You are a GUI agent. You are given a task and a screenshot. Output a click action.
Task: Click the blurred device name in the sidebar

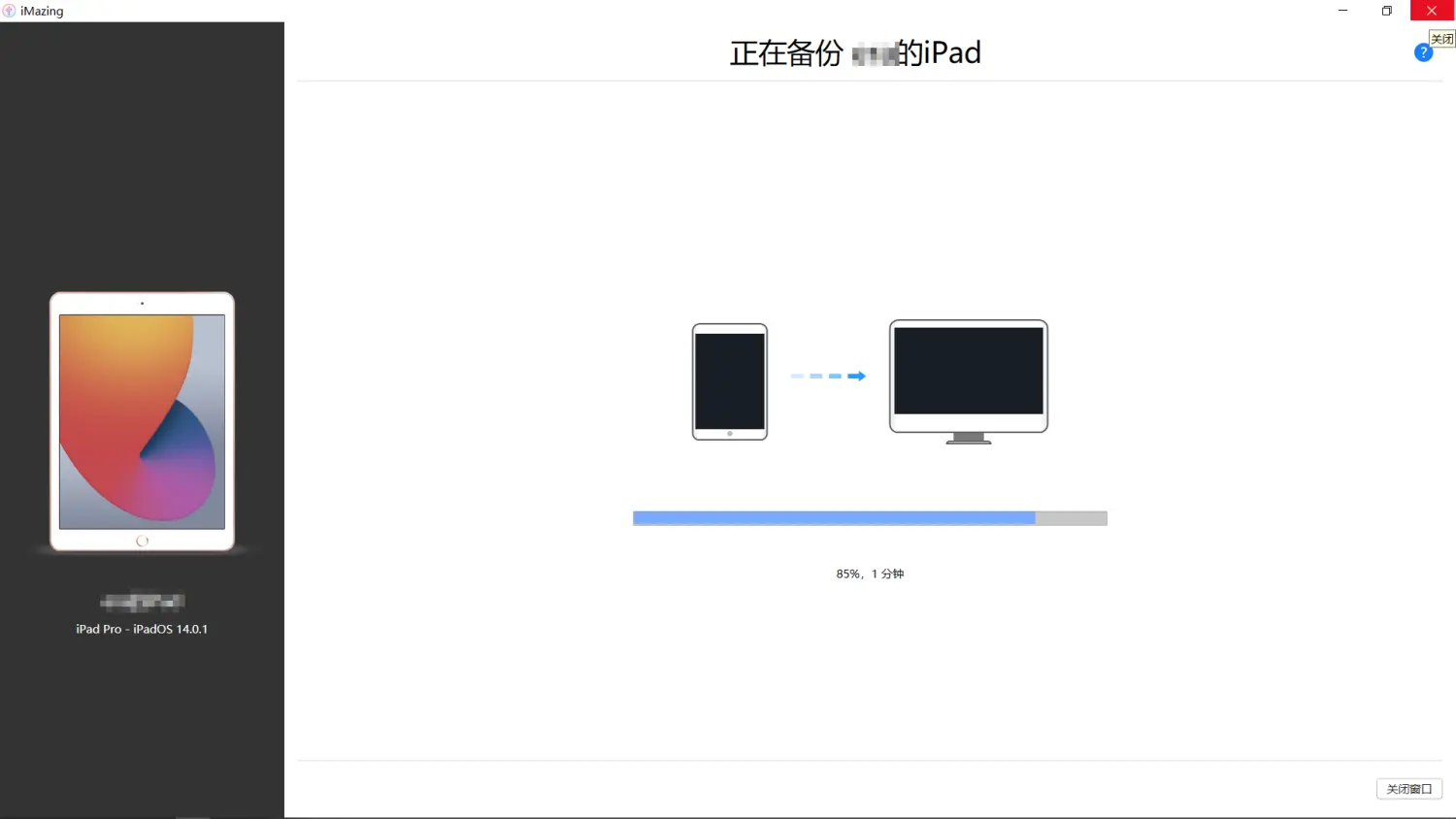click(x=142, y=602)
